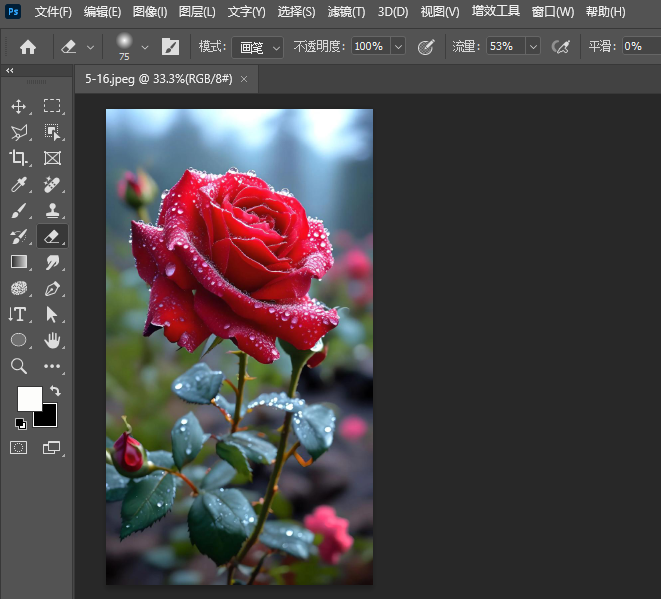Open the 视图(V) menu
661x599 pixels.
[x=440, y=12]
